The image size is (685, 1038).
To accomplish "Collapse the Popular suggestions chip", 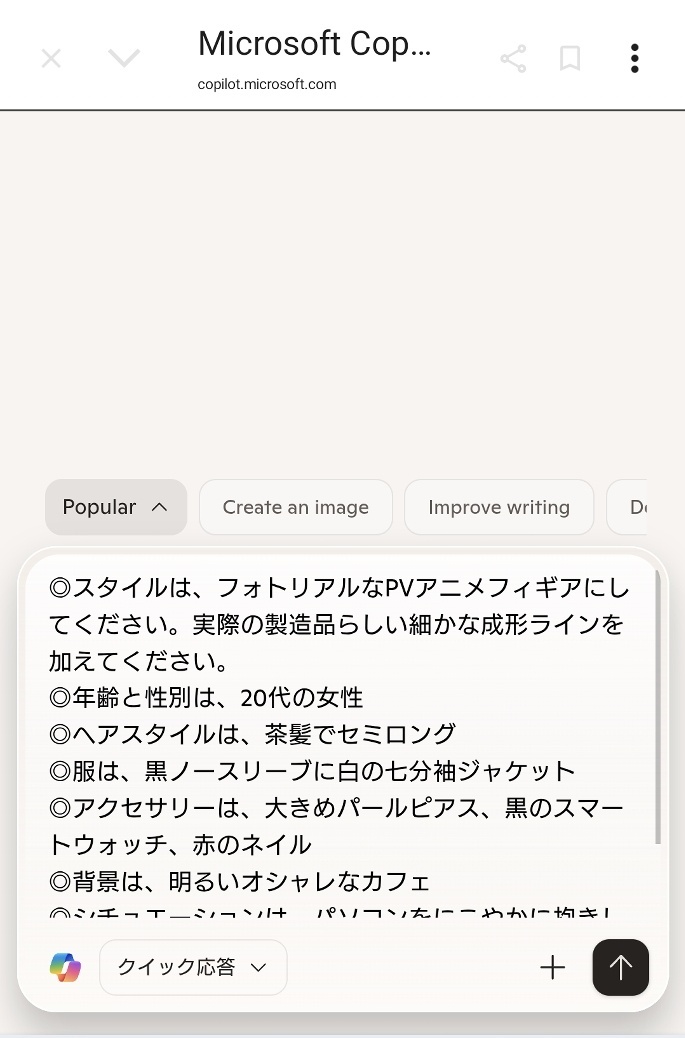I will [x=116, y=507].
